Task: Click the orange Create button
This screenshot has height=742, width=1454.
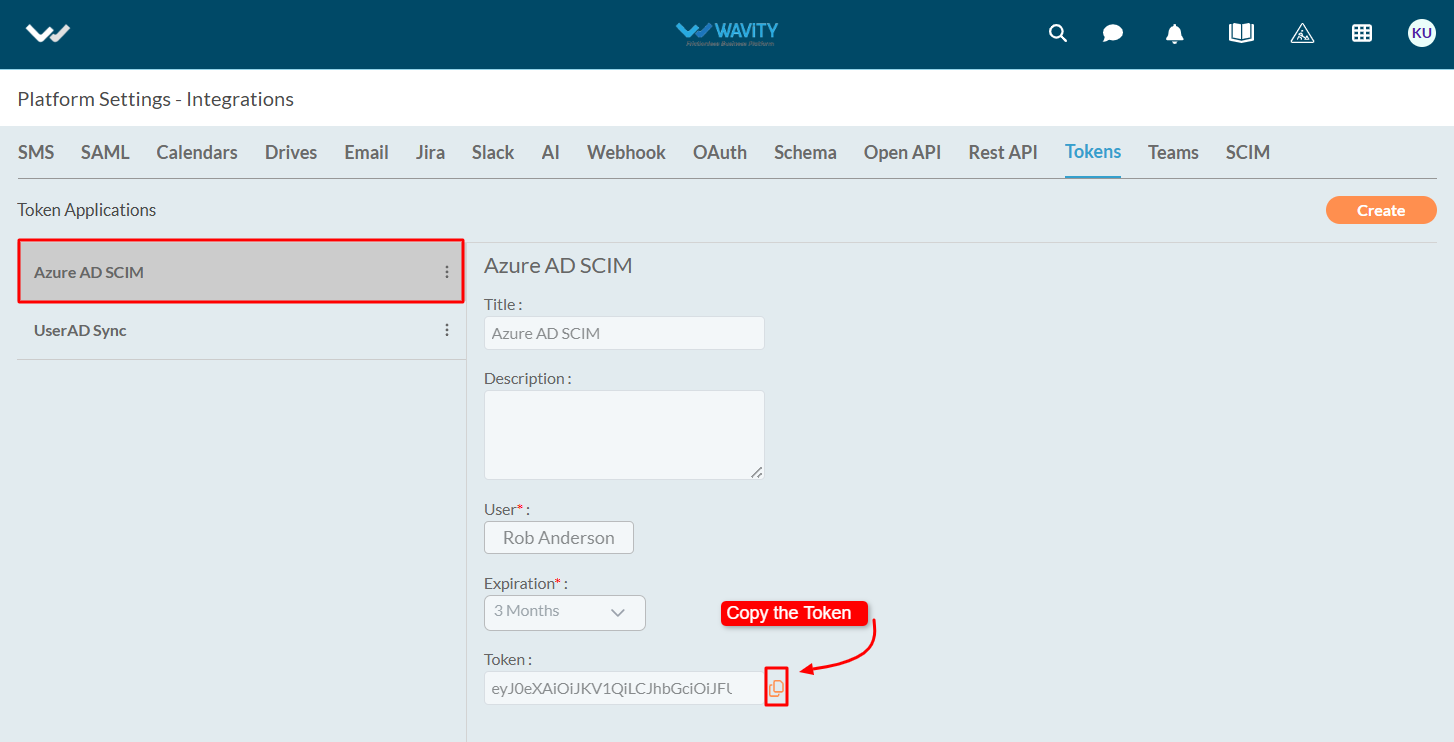Action: [1381, 210]
